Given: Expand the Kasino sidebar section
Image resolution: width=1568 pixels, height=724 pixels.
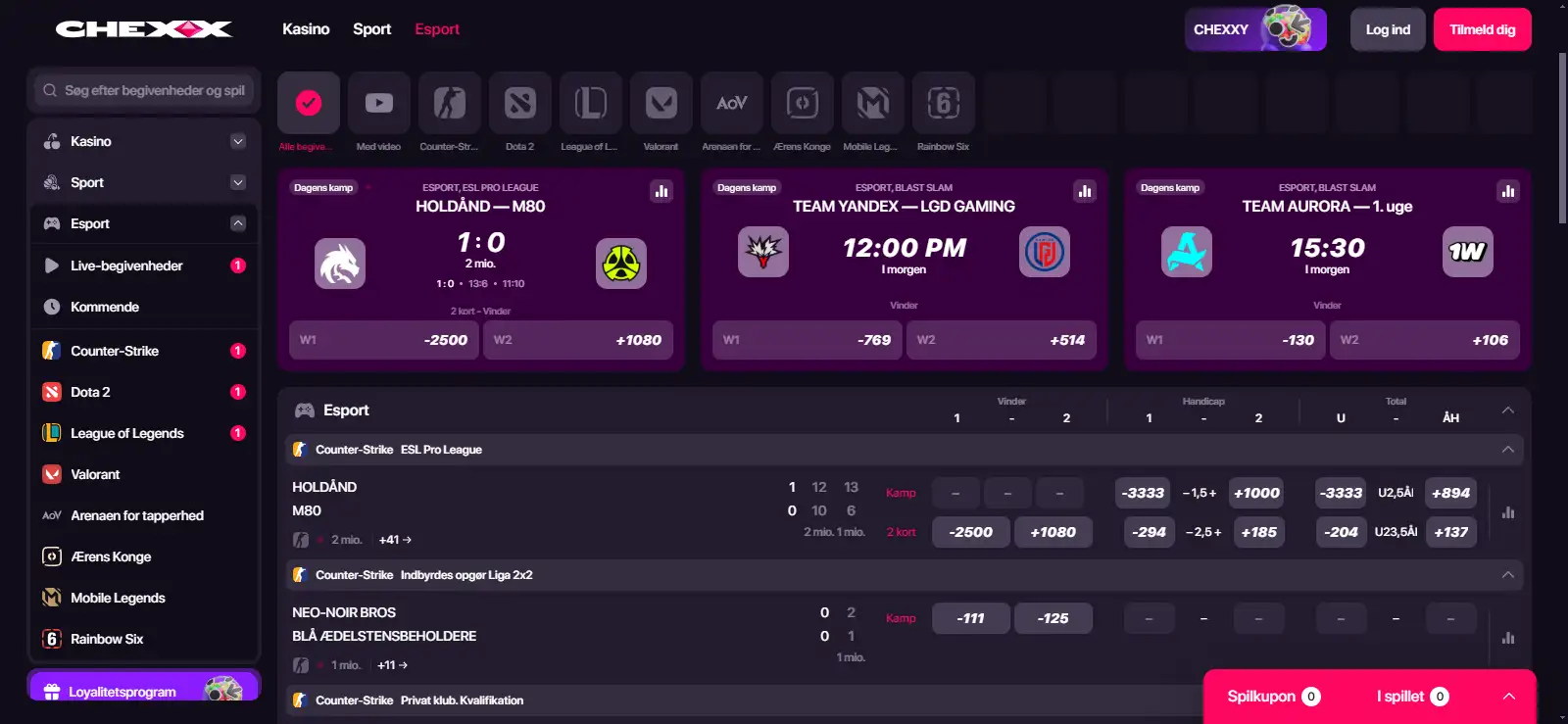Looking at the screenshot, I should (238, 141).
